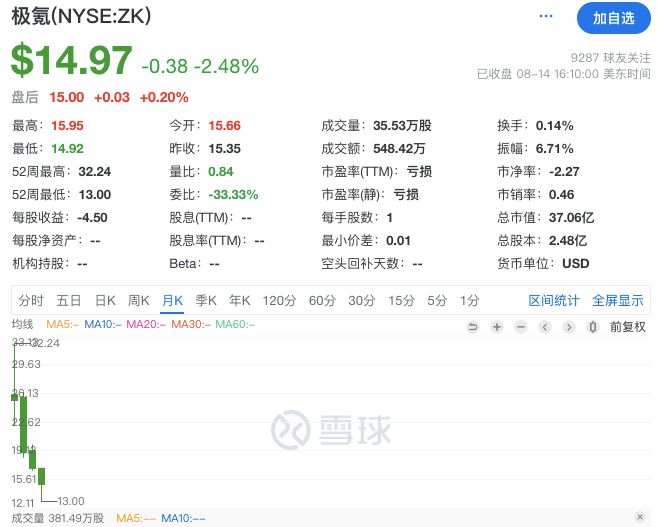Screen dimensions: 657x527
Task: Click the 振幅 value 6.71%
Action: click(x=554, y=149)
